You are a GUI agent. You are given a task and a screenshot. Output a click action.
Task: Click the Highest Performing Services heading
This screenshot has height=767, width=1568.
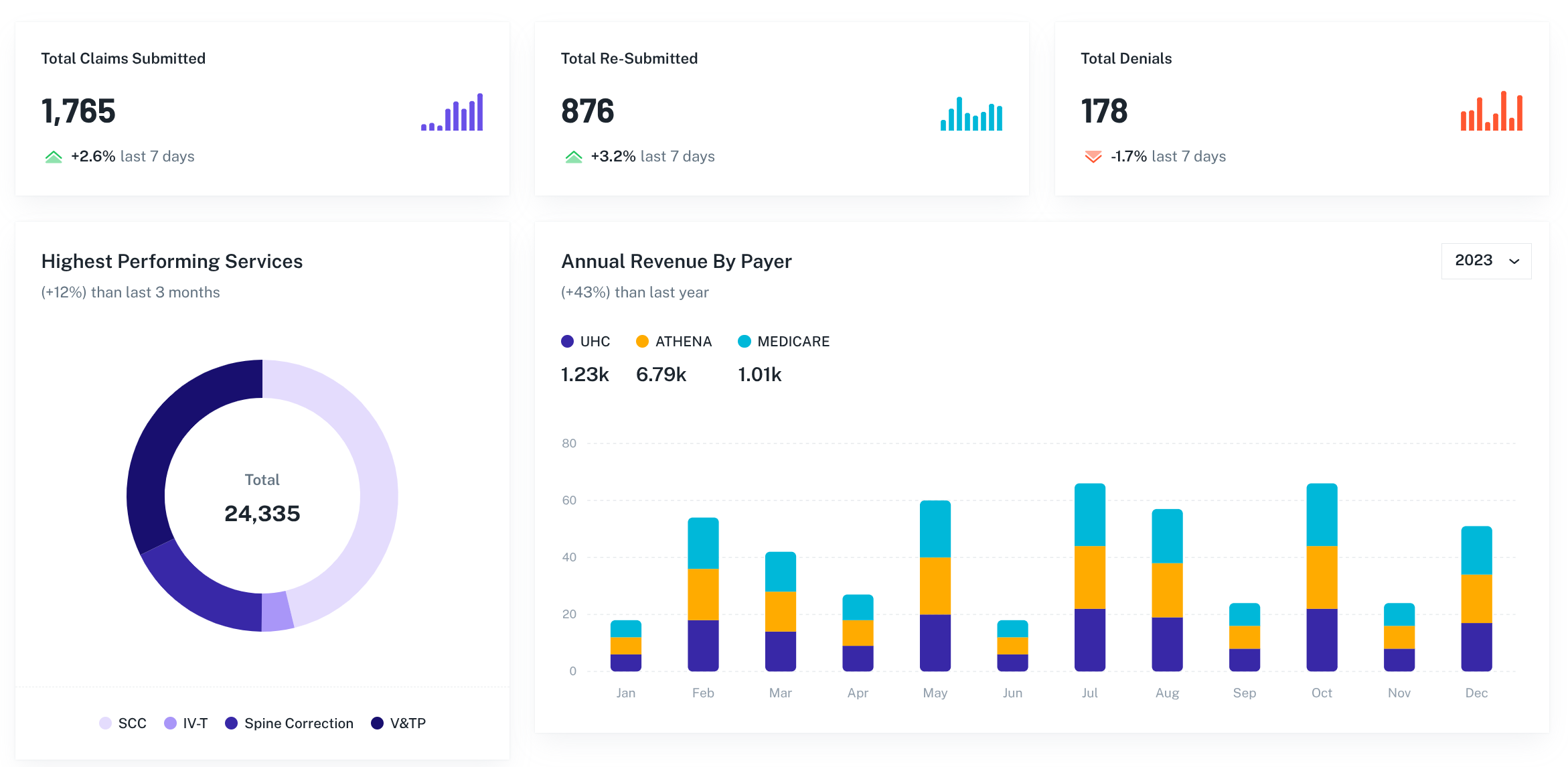click(172, 261)
